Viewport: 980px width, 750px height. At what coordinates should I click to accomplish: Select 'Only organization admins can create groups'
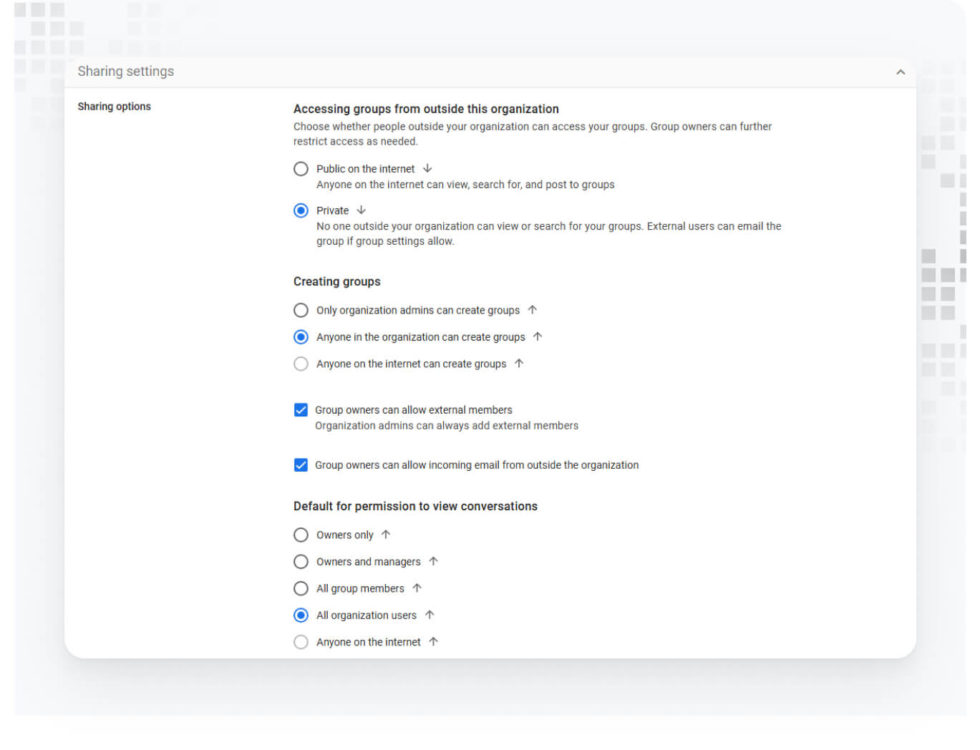(x=301, y=310)
